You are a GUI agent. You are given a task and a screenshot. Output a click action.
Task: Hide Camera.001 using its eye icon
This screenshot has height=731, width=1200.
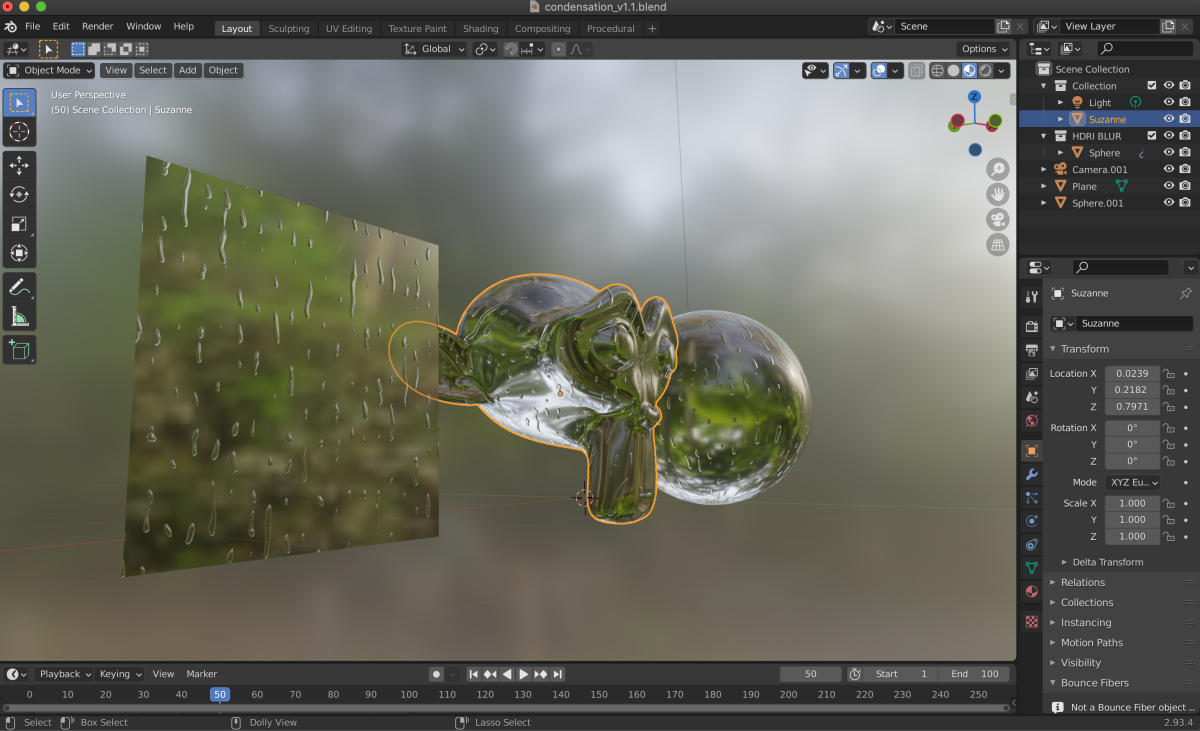click(1168, 169)
